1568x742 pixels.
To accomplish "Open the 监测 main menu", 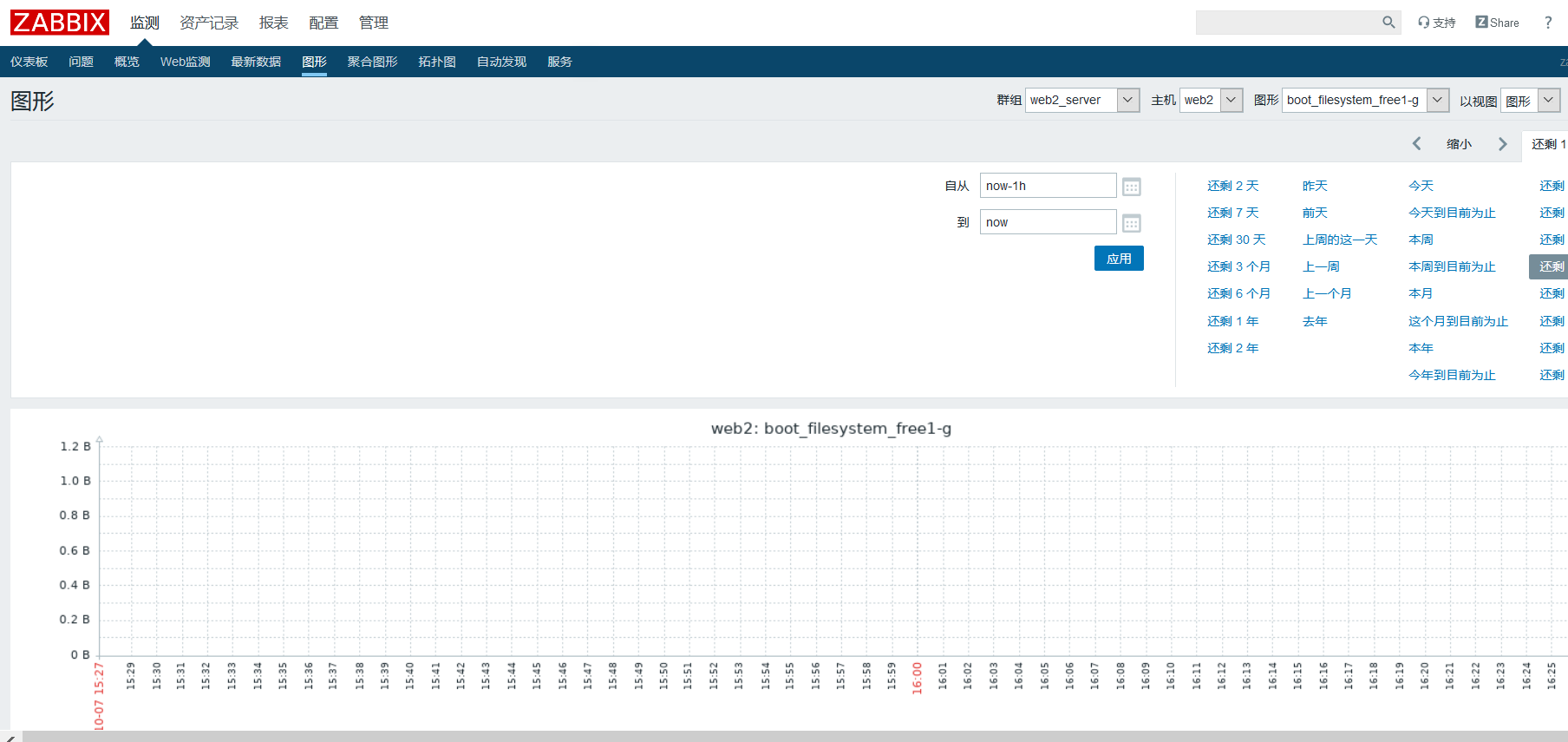I will click(145, 23).
